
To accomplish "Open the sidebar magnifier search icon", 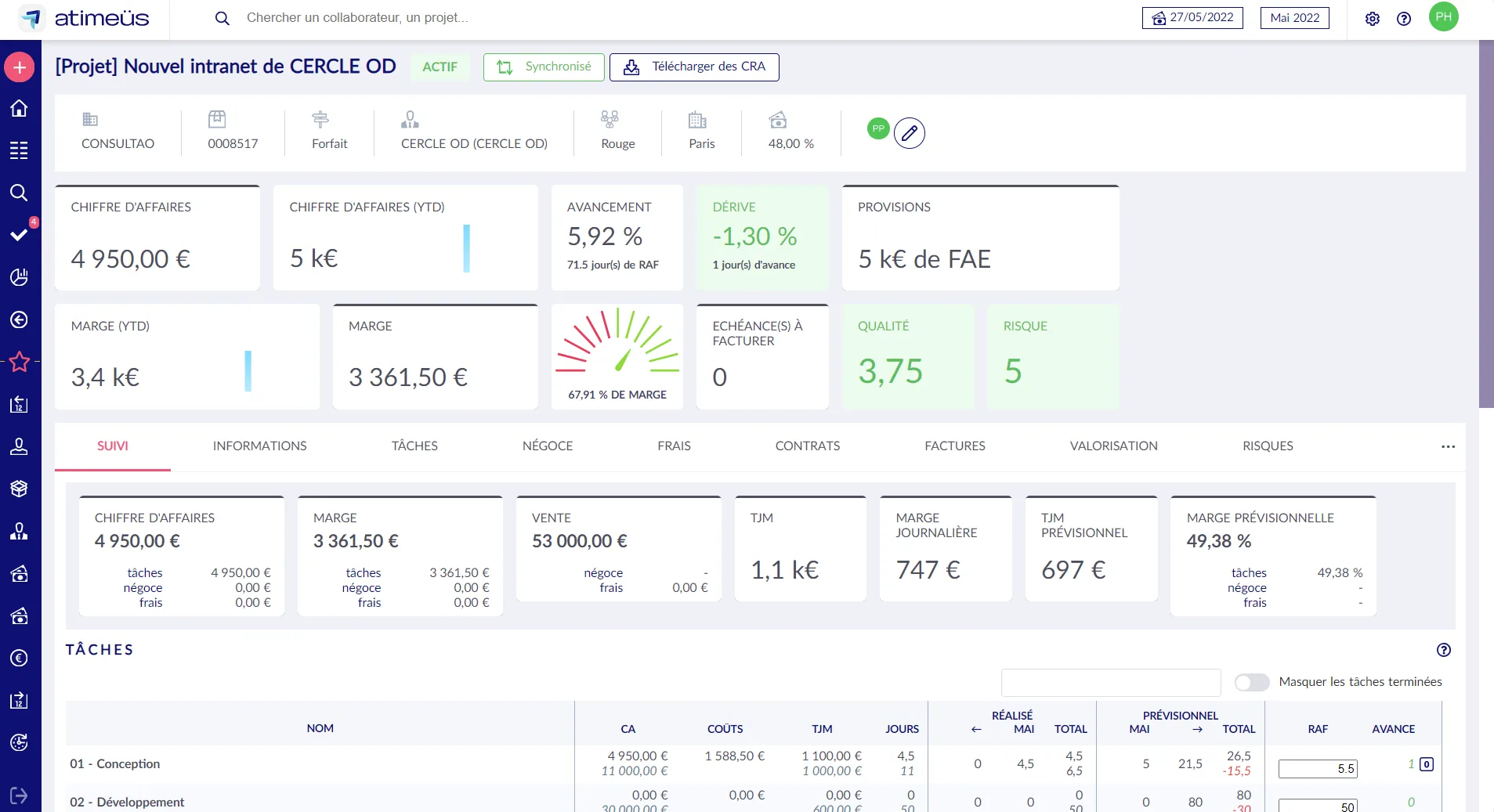I will [x=20, y=193].
